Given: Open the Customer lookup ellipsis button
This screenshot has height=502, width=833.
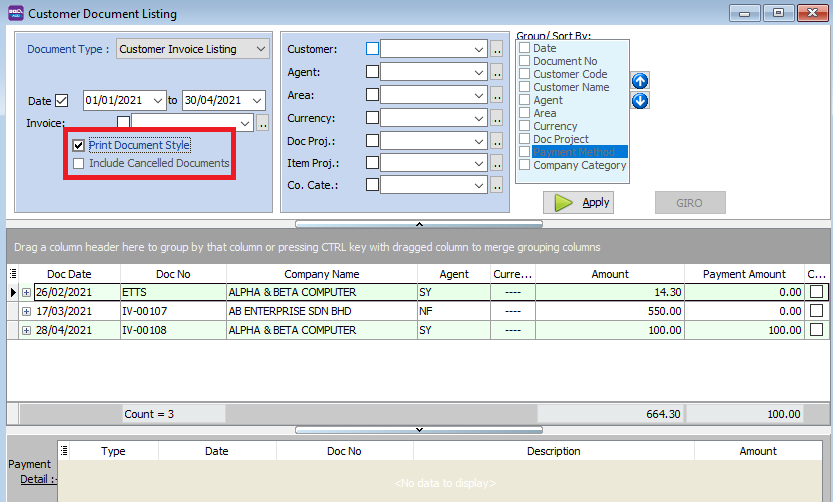Looking at the screenshot, I should (496, 49).
